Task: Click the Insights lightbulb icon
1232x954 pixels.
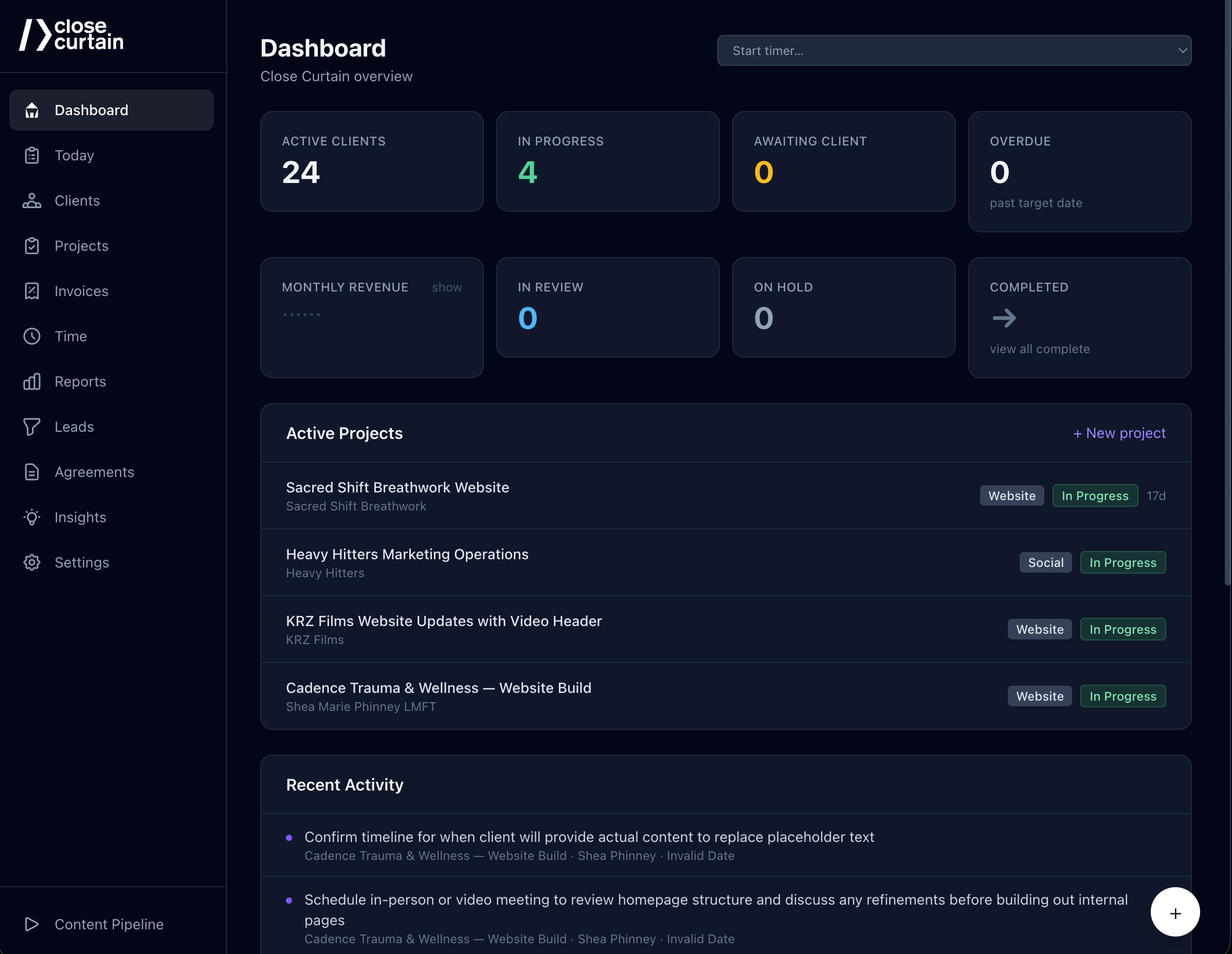Action: [32, 517]
